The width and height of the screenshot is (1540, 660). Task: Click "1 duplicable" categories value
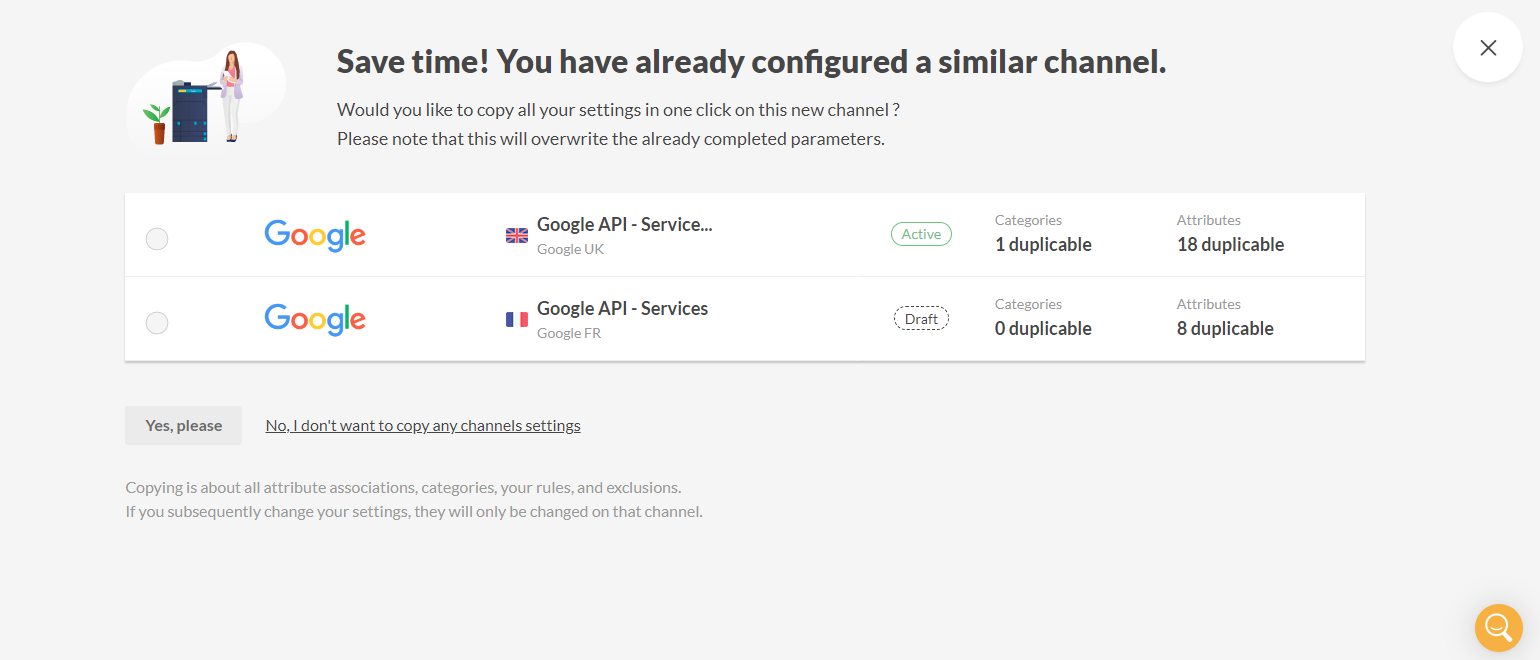pos(1043,245)
